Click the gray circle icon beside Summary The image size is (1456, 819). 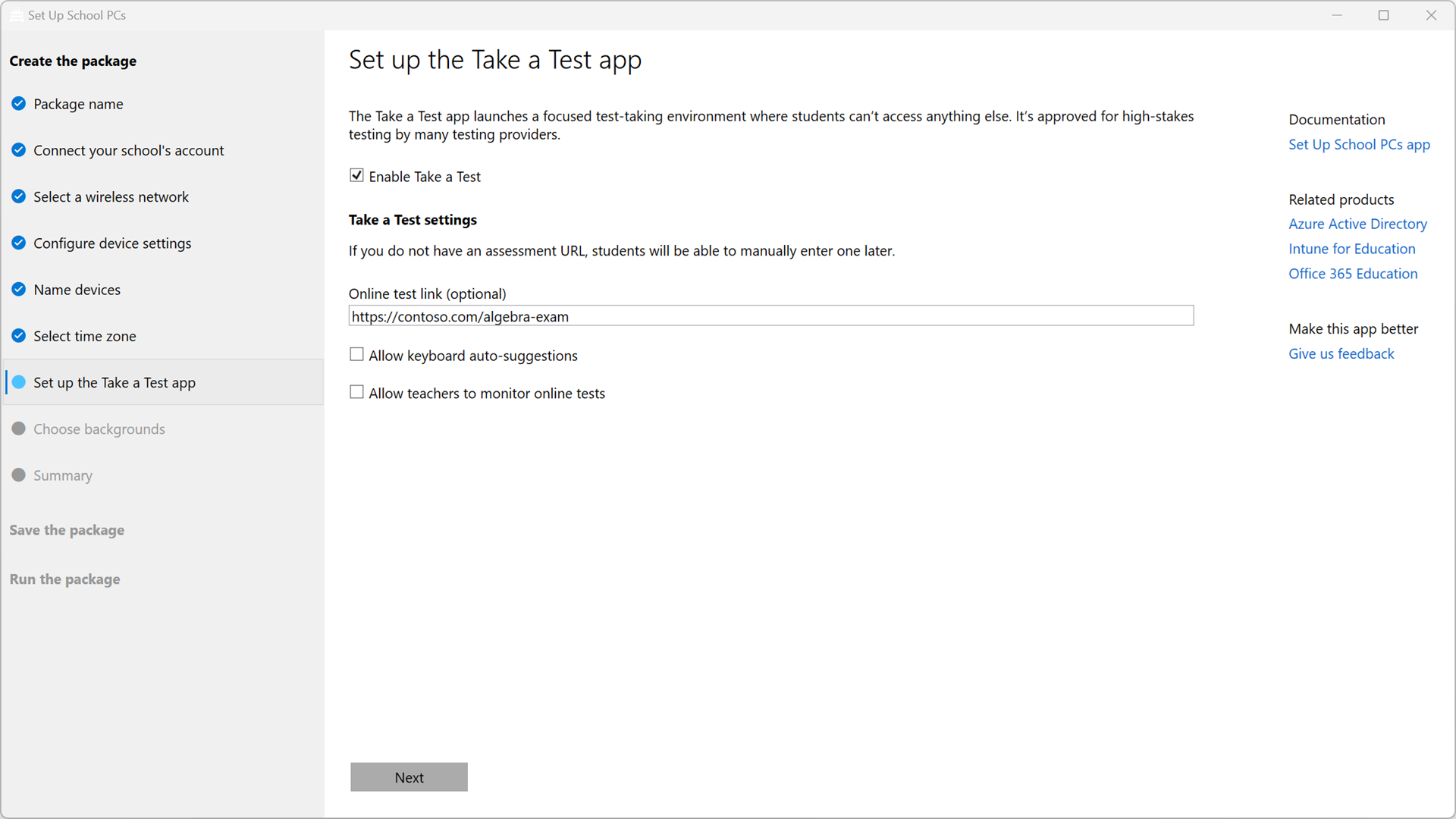coord(19,475)
